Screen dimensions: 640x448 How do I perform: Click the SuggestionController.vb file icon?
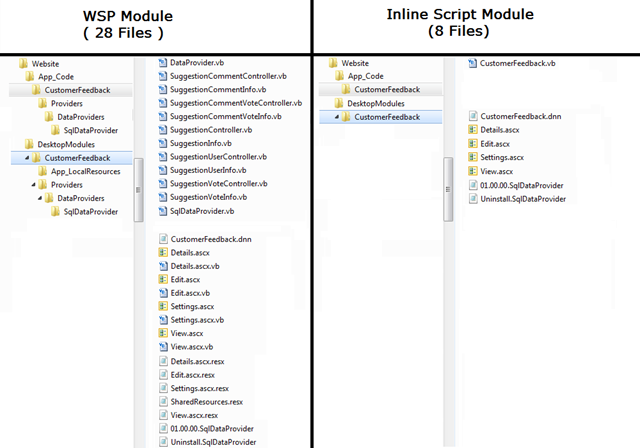pyautogui.click(x=163, y=130)
